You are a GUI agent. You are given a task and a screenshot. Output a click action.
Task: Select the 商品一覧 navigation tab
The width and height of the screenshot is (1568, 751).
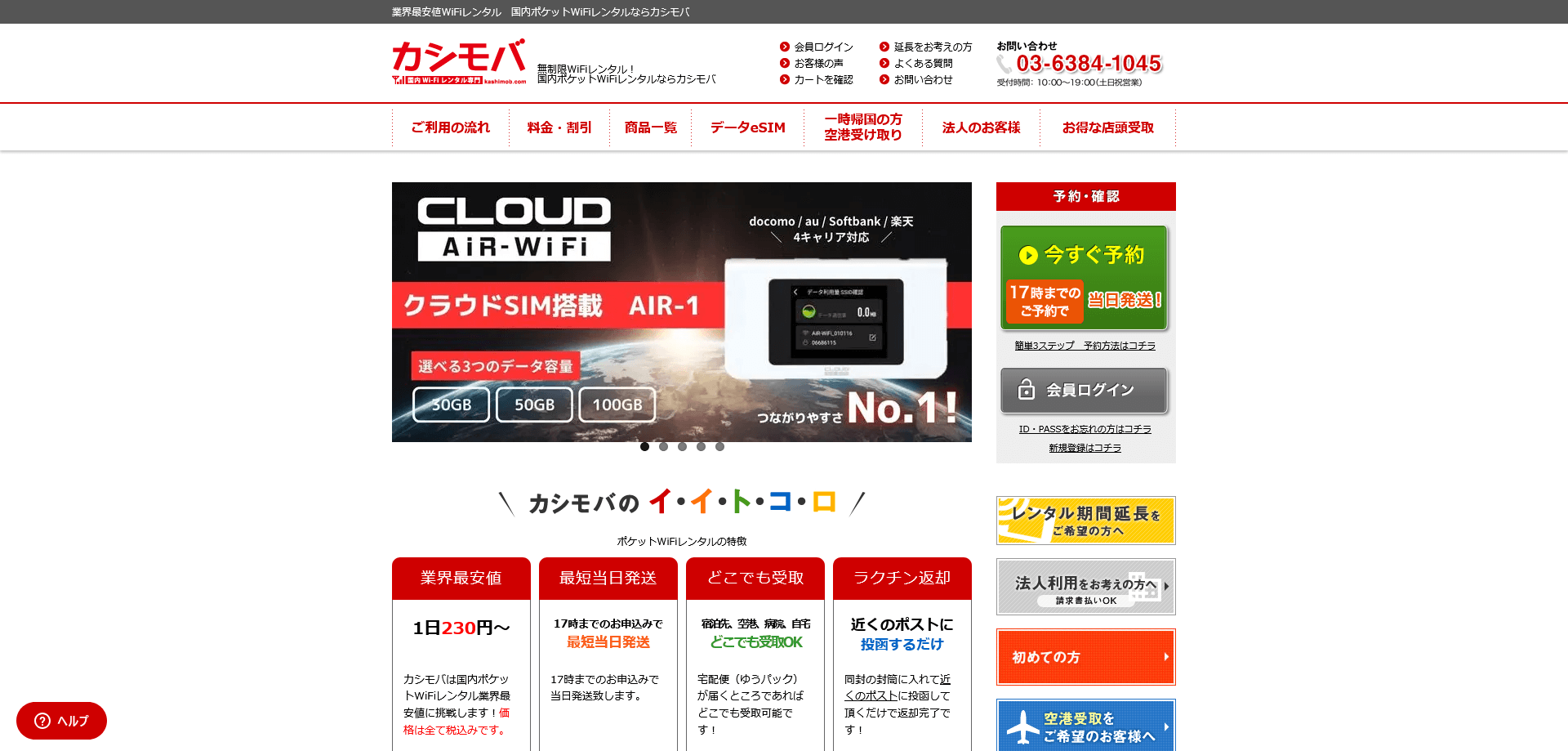(650, 127)
